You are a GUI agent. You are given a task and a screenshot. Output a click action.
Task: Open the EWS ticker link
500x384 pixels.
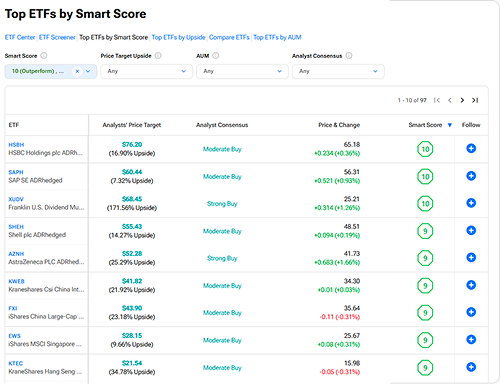14,336
